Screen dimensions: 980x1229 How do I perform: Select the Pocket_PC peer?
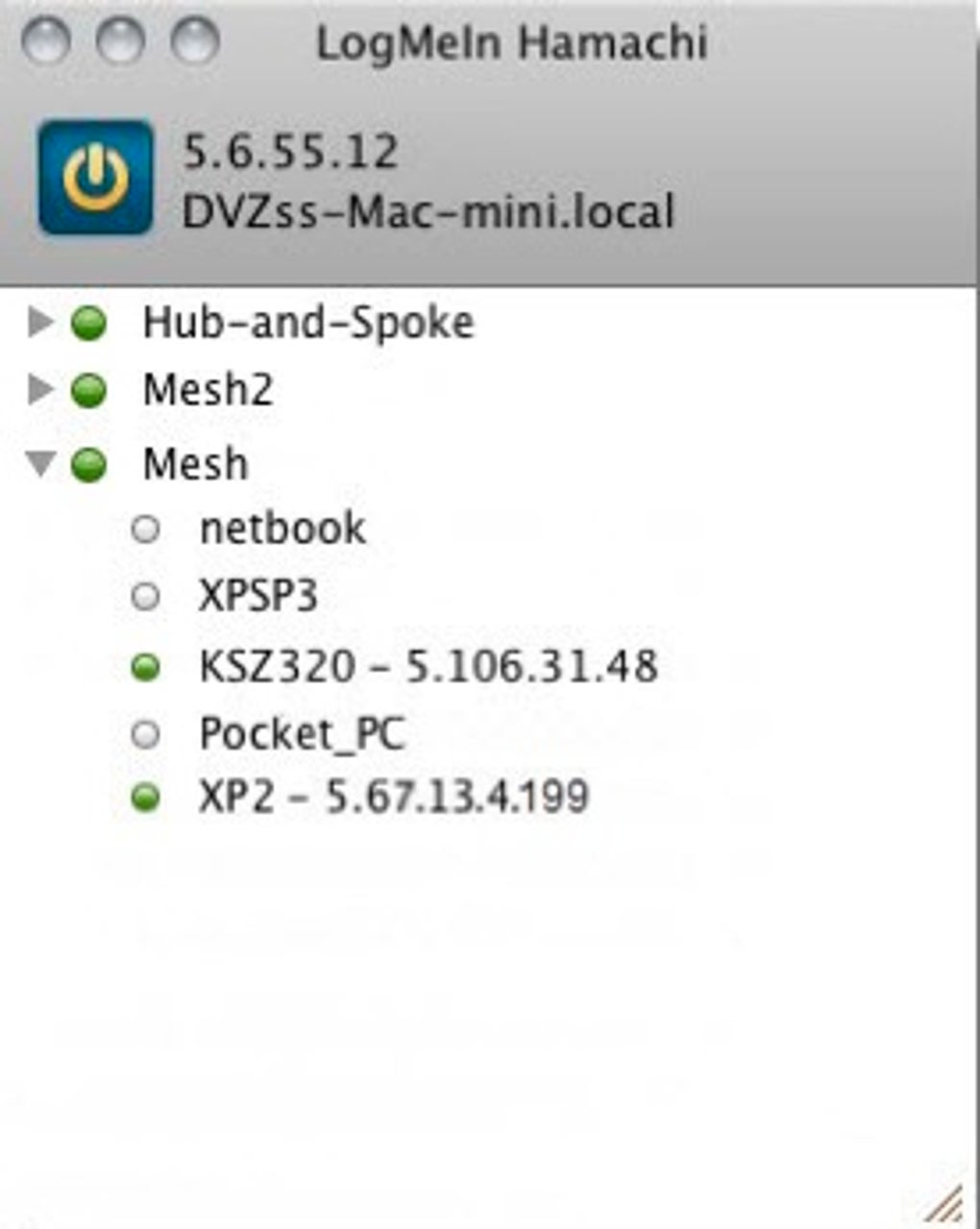click(302, 735)
